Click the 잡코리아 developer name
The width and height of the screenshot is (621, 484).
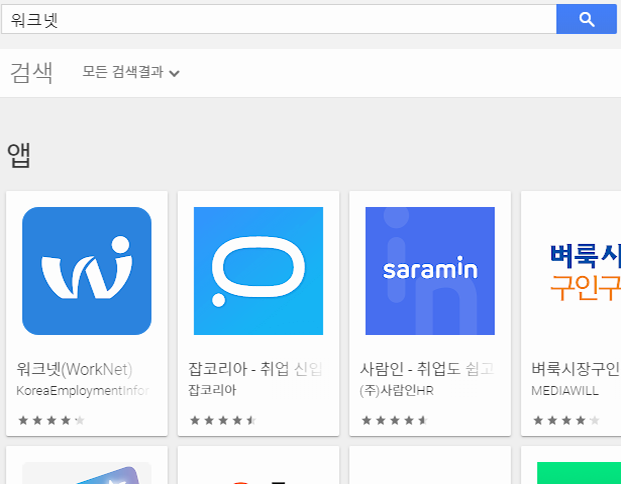coord(212,390)
